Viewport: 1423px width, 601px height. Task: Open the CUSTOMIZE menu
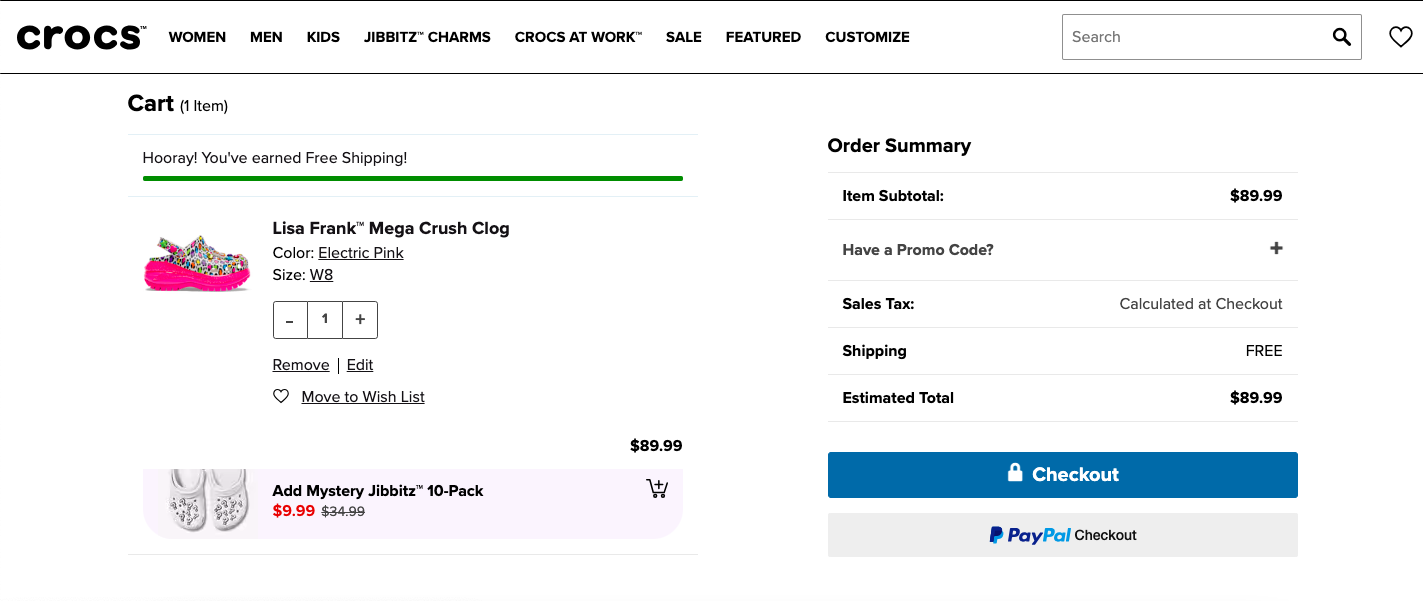(867, 36)
